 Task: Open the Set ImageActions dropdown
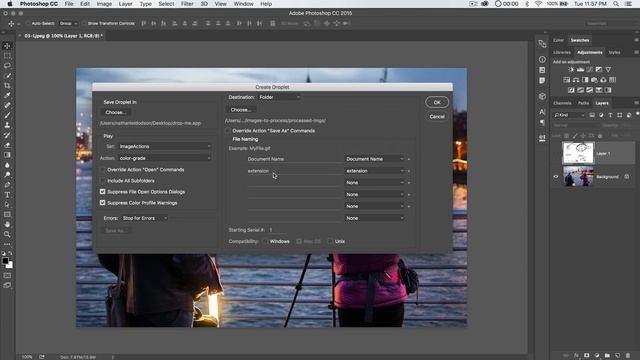pos(165,147)
